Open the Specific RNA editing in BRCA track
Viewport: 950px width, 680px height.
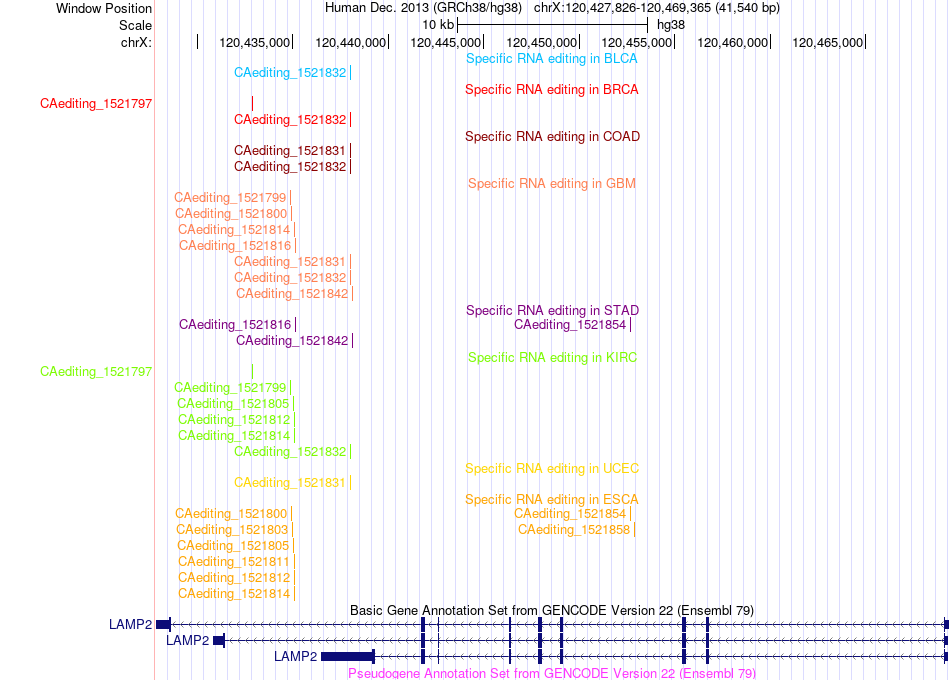551,90
